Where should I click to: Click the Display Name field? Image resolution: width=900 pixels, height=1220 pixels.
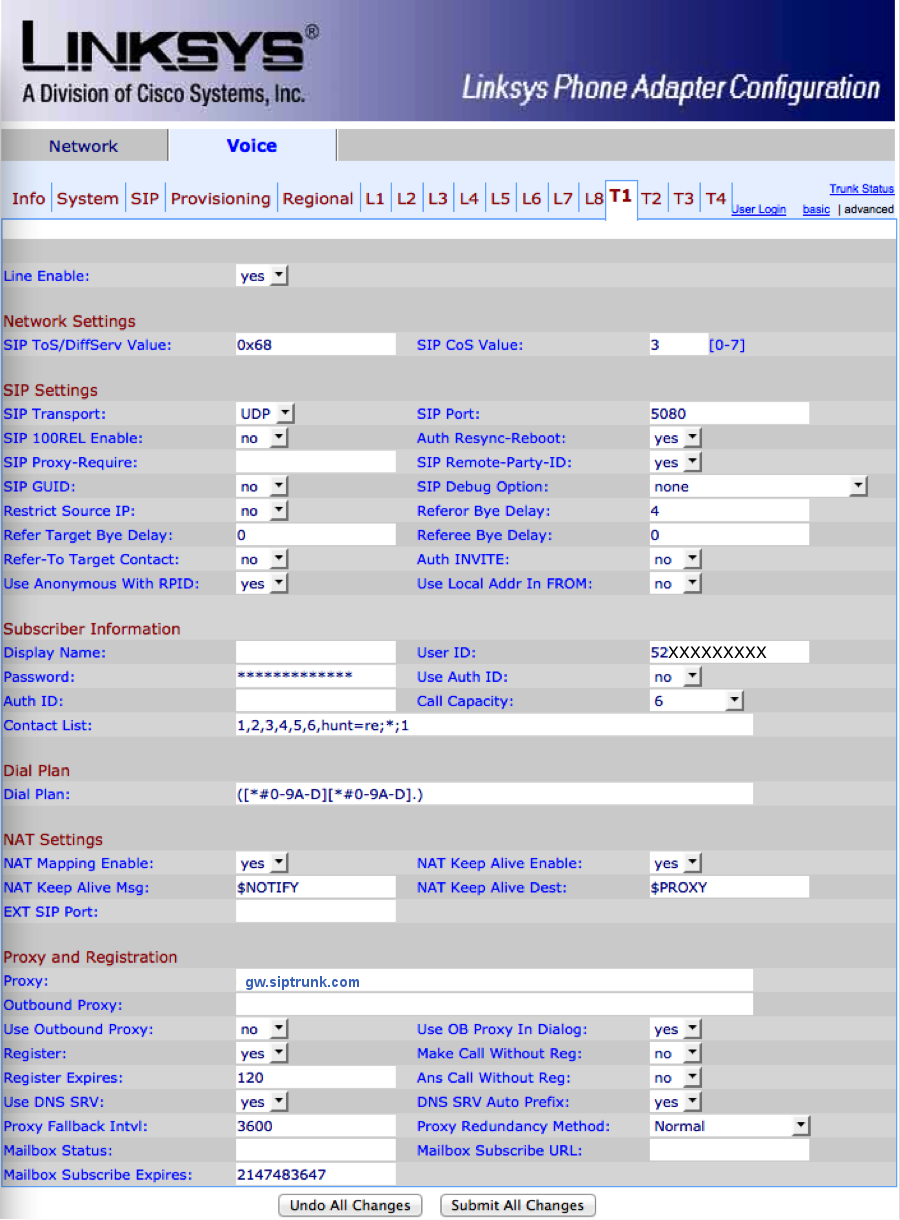coord(316,652)
